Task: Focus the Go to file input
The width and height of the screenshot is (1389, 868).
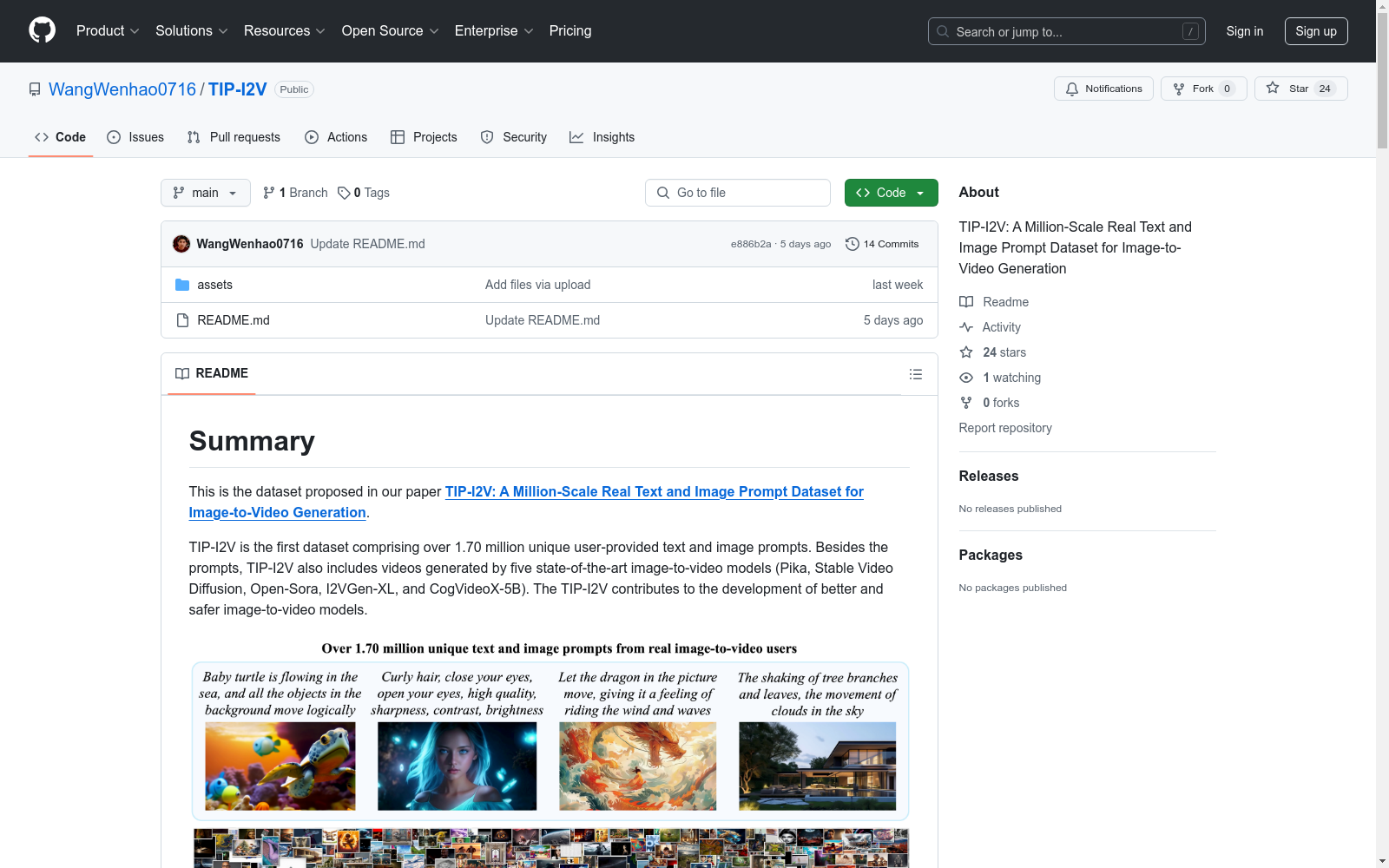Action: (x=738, y=193)
